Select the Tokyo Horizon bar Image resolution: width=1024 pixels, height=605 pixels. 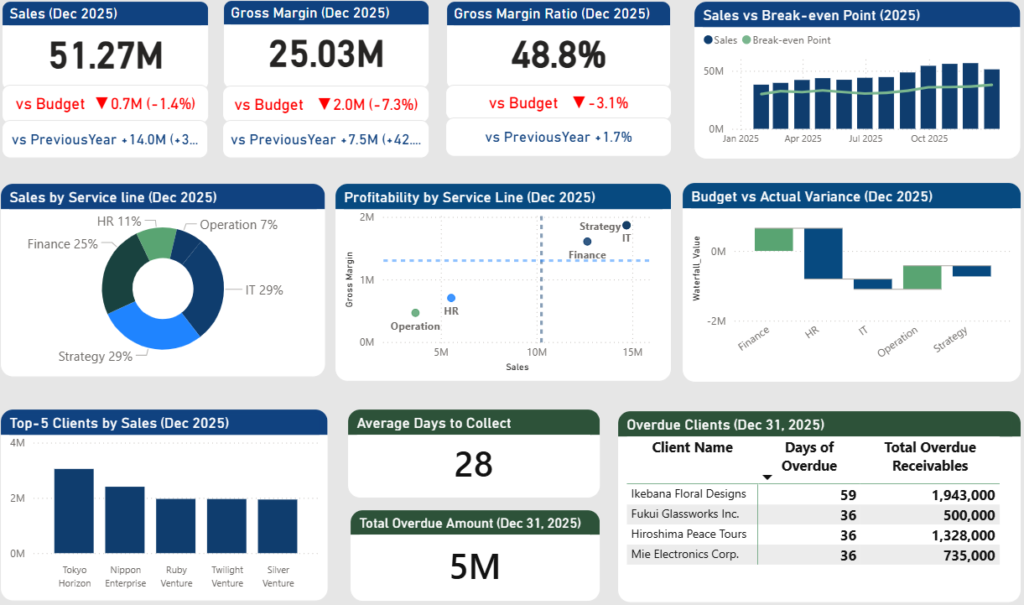[x=74, y=510]
